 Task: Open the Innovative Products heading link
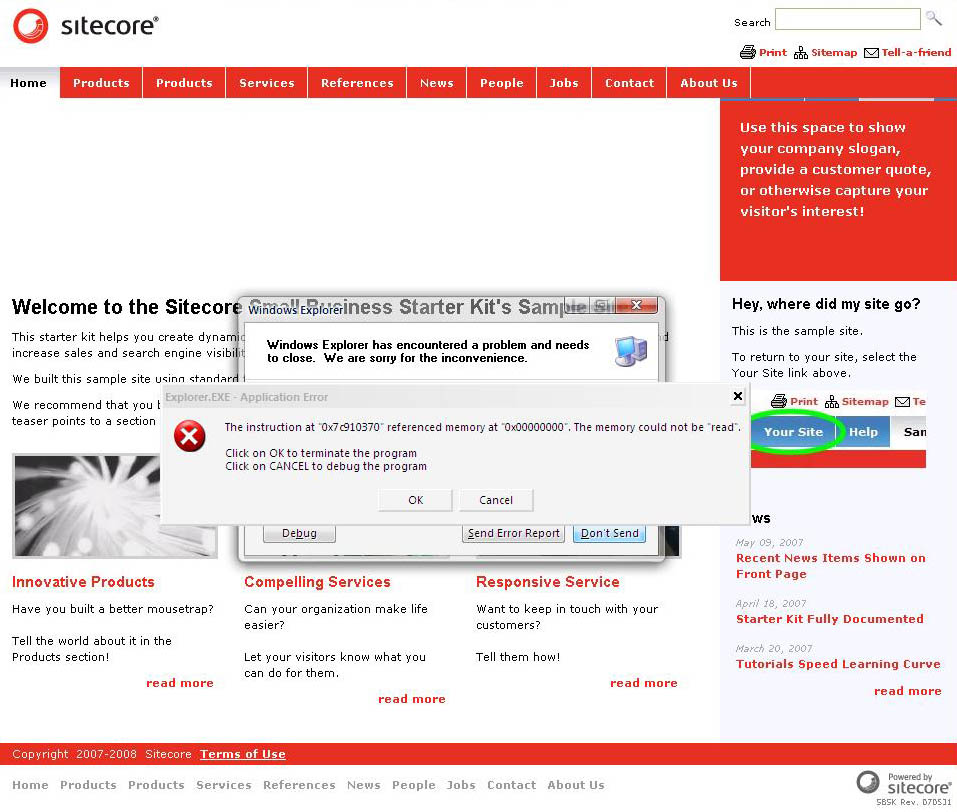83,582
